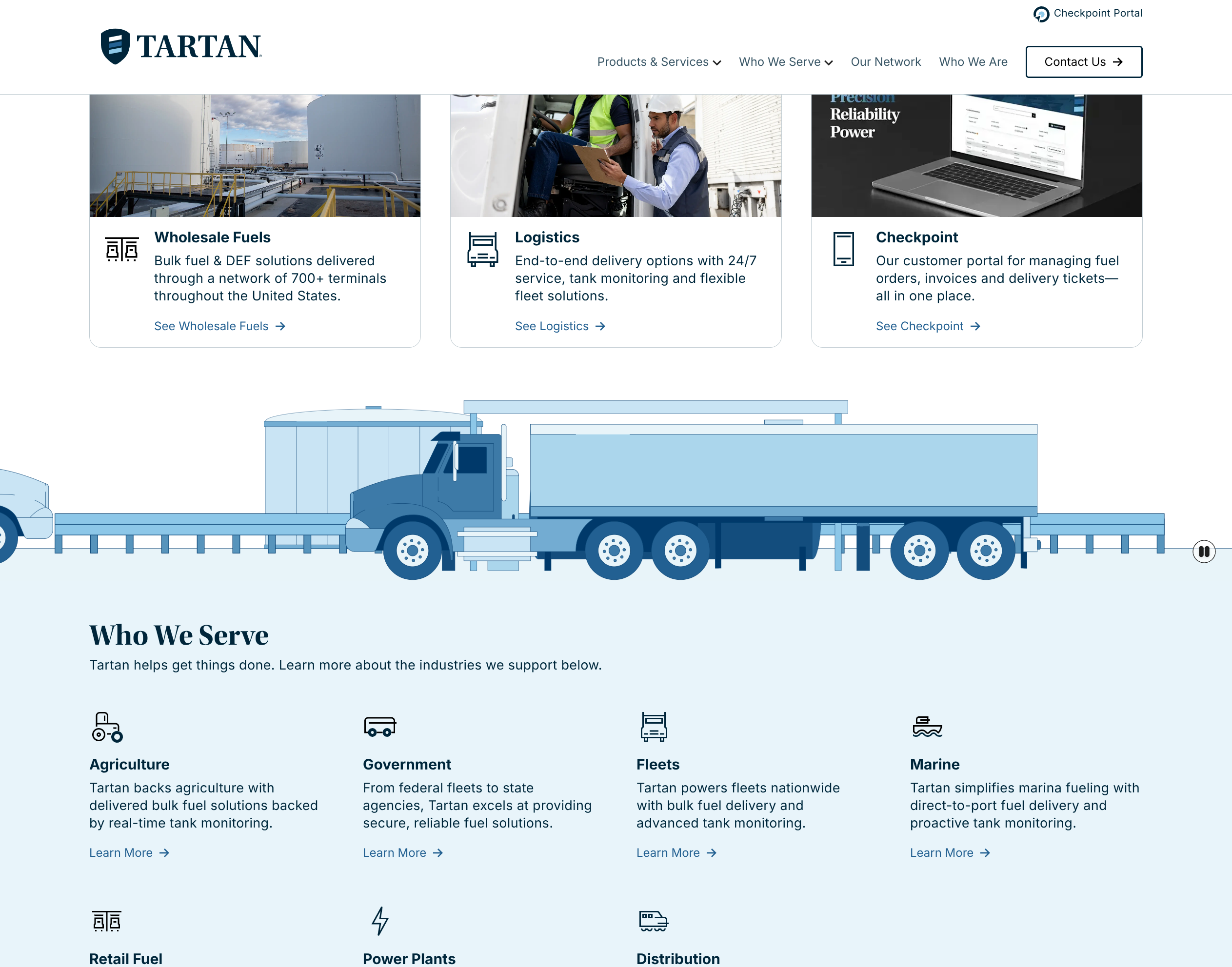Select the Marine heading
Screen dimensions: 1232x967
[x=934, y=764]
